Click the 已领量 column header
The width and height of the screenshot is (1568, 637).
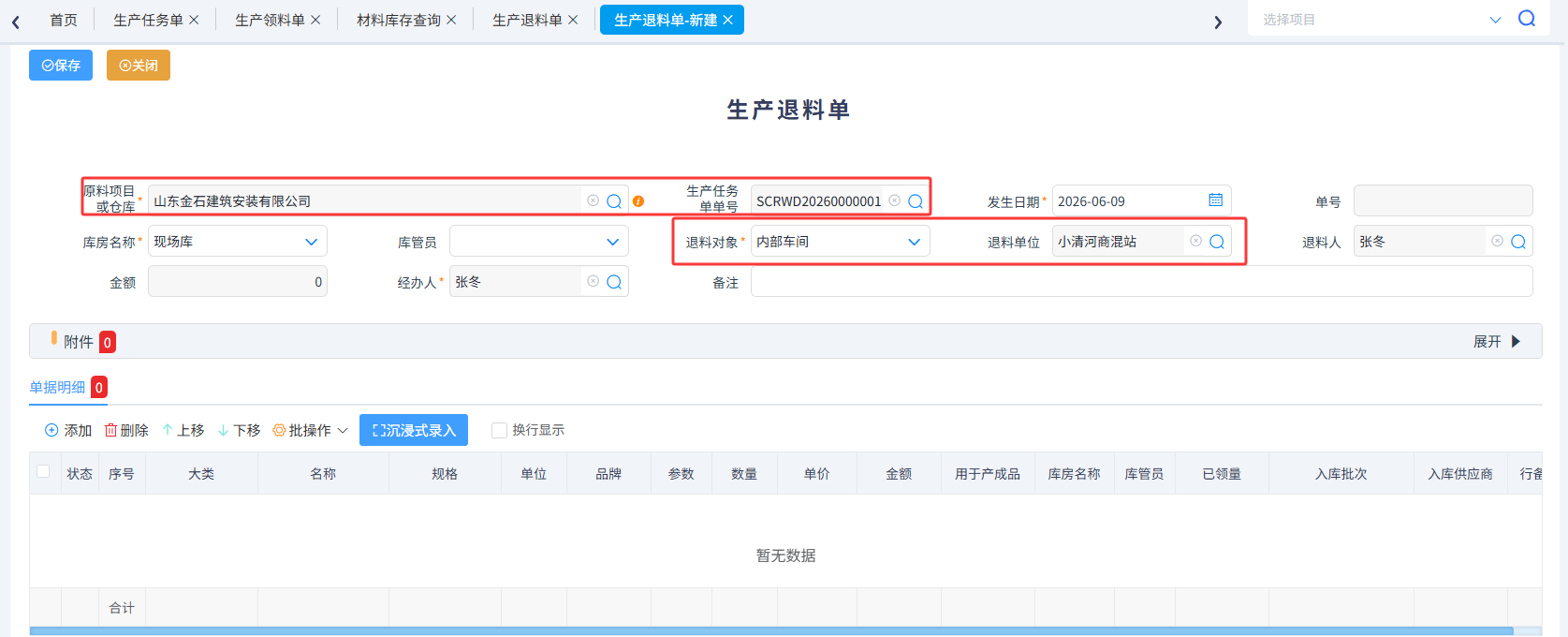(x=1222, y=474)
